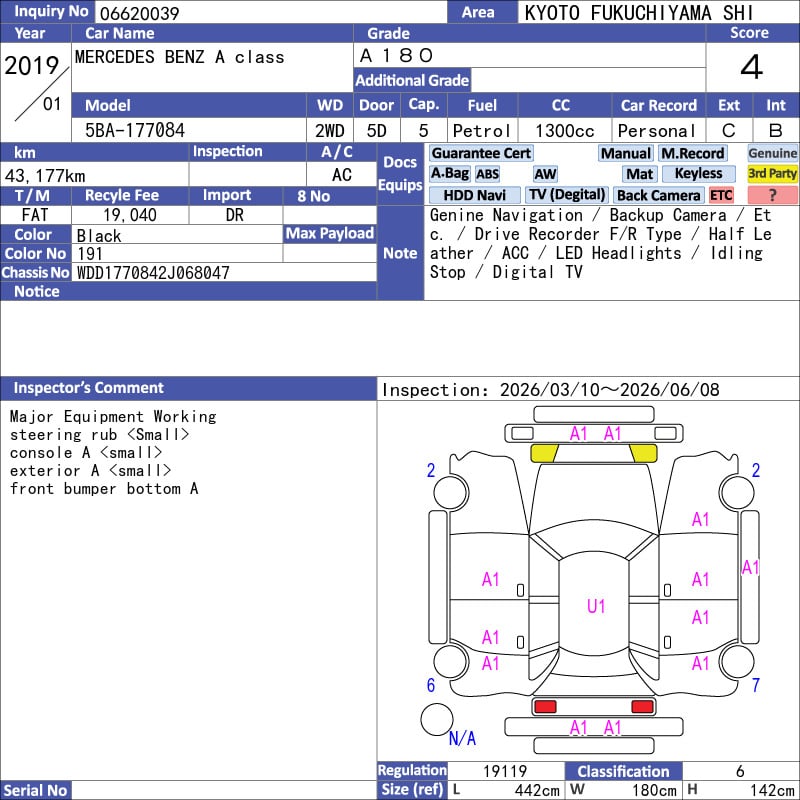
Task: Click the Inquiry No value 06620039
Action: (138, 13)
